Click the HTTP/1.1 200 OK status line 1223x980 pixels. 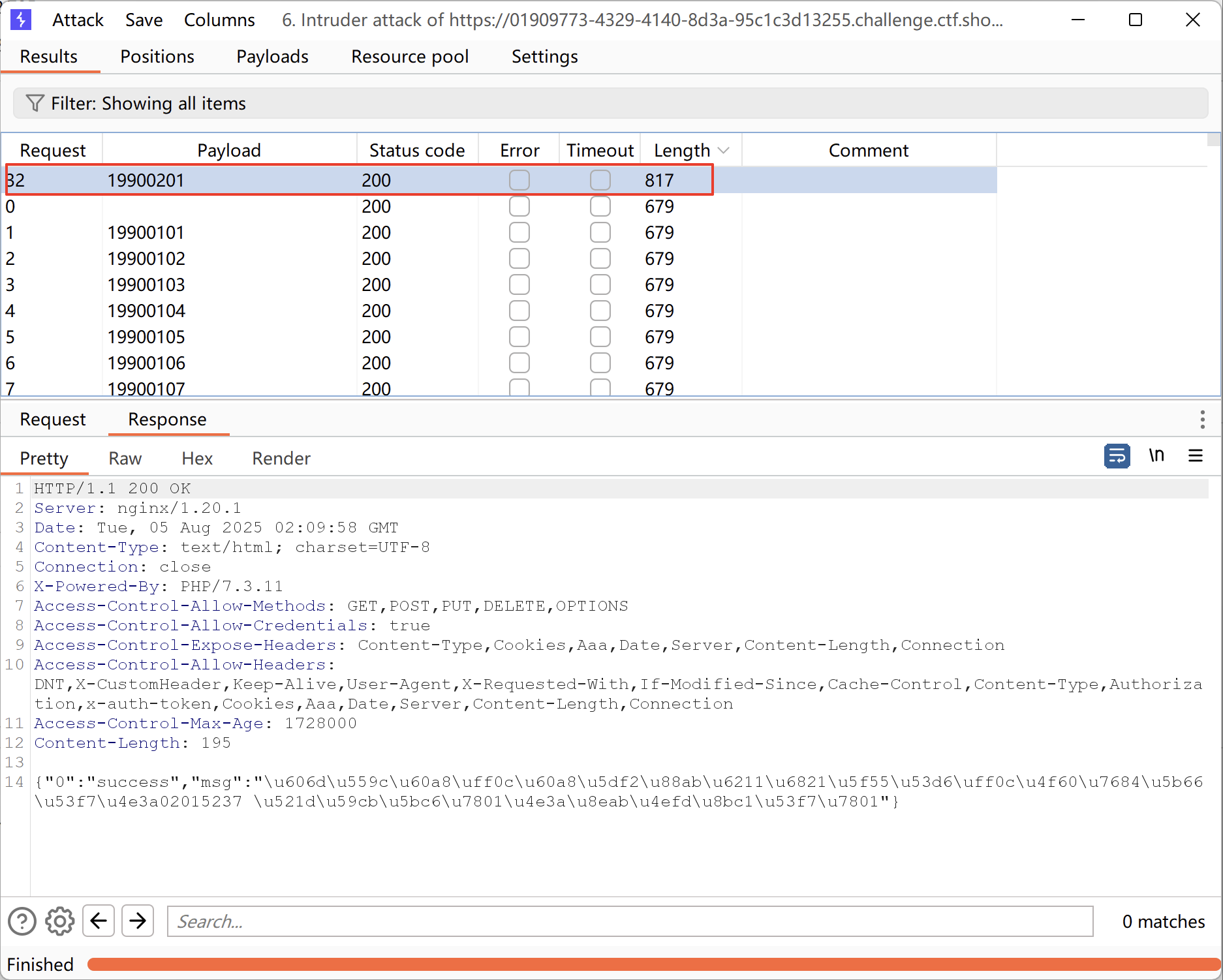coord(112,489)
